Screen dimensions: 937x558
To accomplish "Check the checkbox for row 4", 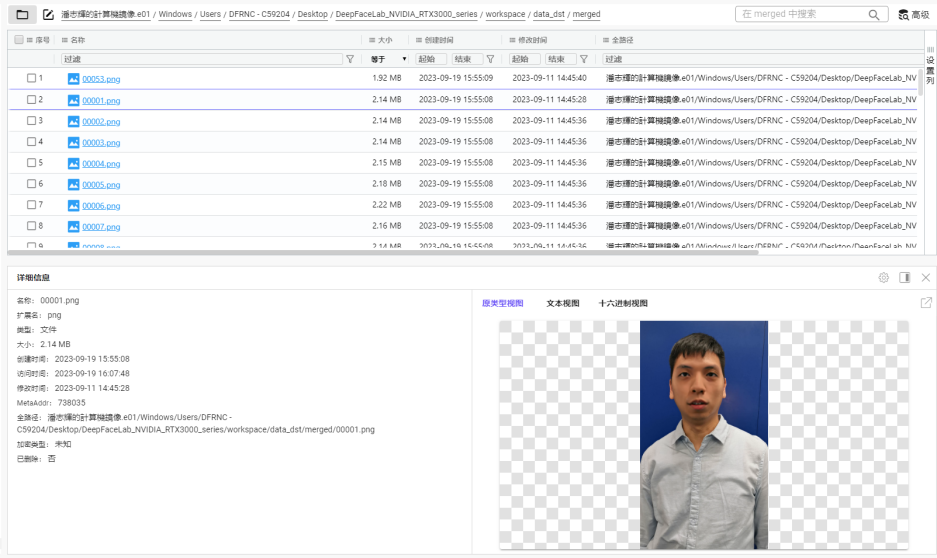I will click(x=31, y=142).
